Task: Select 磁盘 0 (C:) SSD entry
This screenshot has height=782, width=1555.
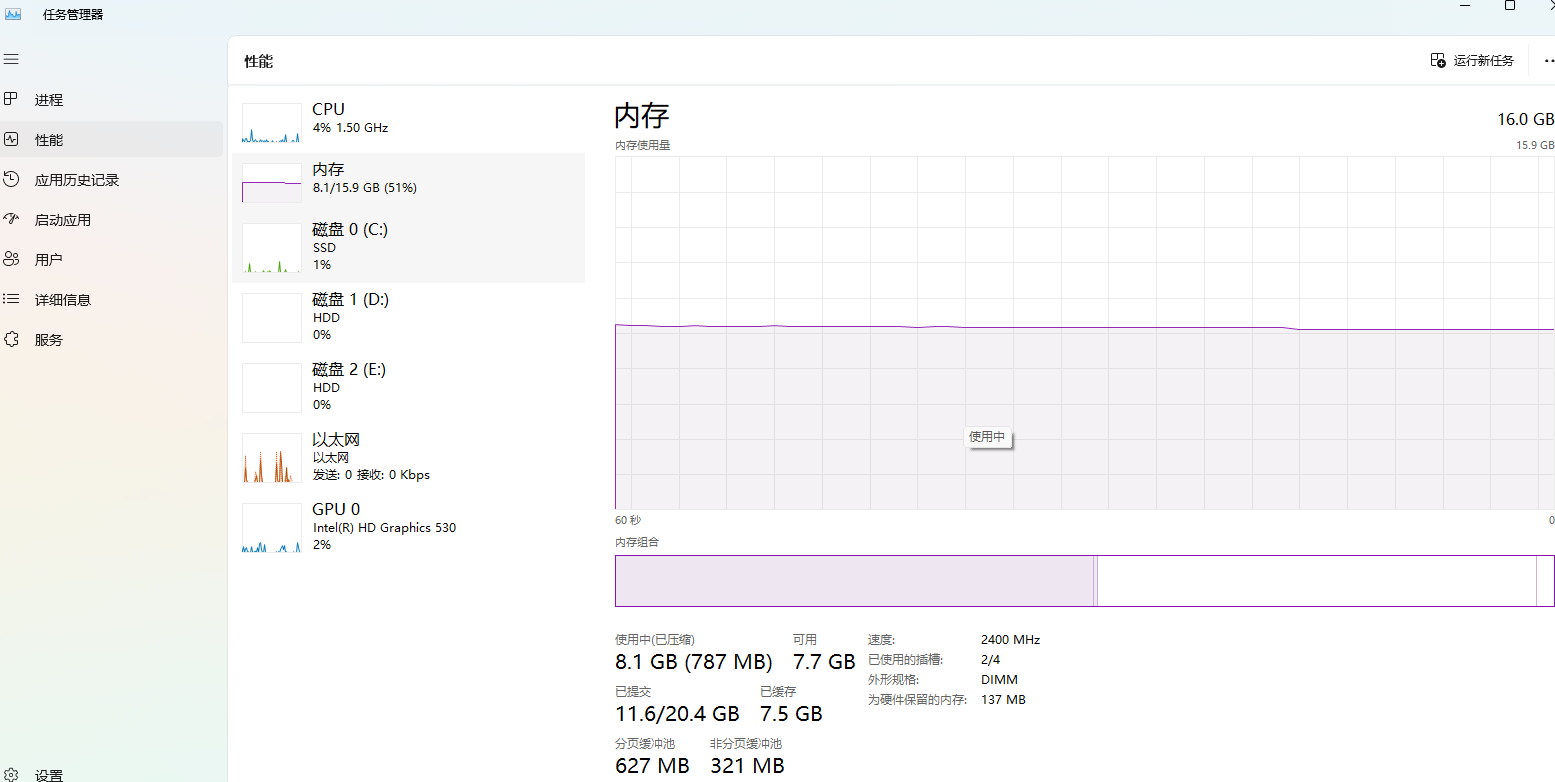Action: (x=408, y=247)
